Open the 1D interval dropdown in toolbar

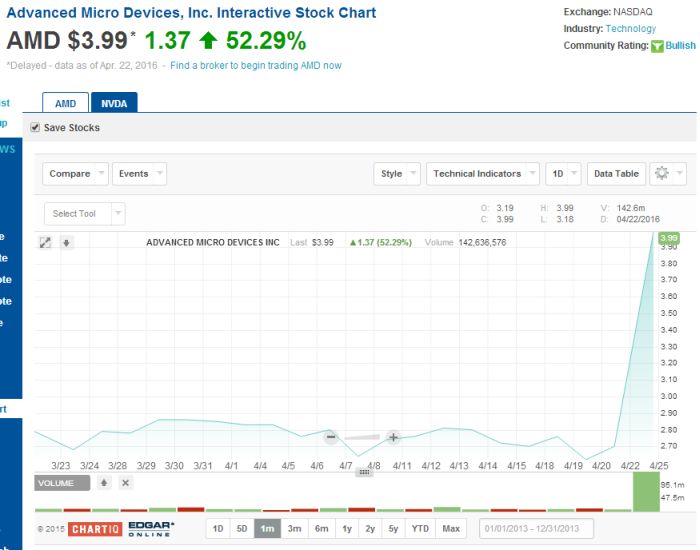coord(563,174)
